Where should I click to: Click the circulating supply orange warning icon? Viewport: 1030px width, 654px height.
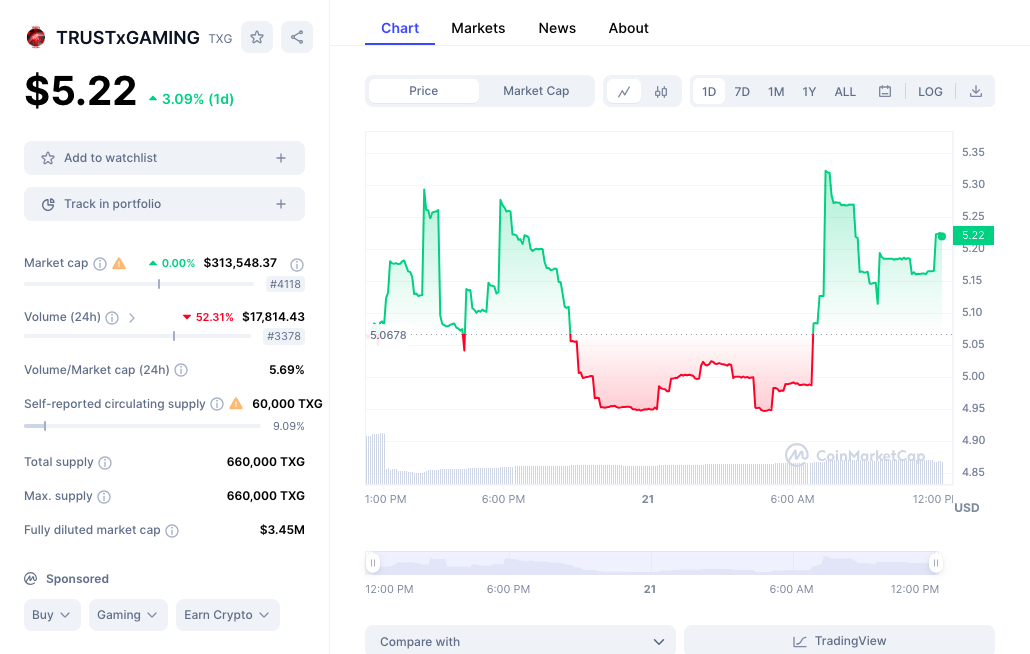pos(236,404)
